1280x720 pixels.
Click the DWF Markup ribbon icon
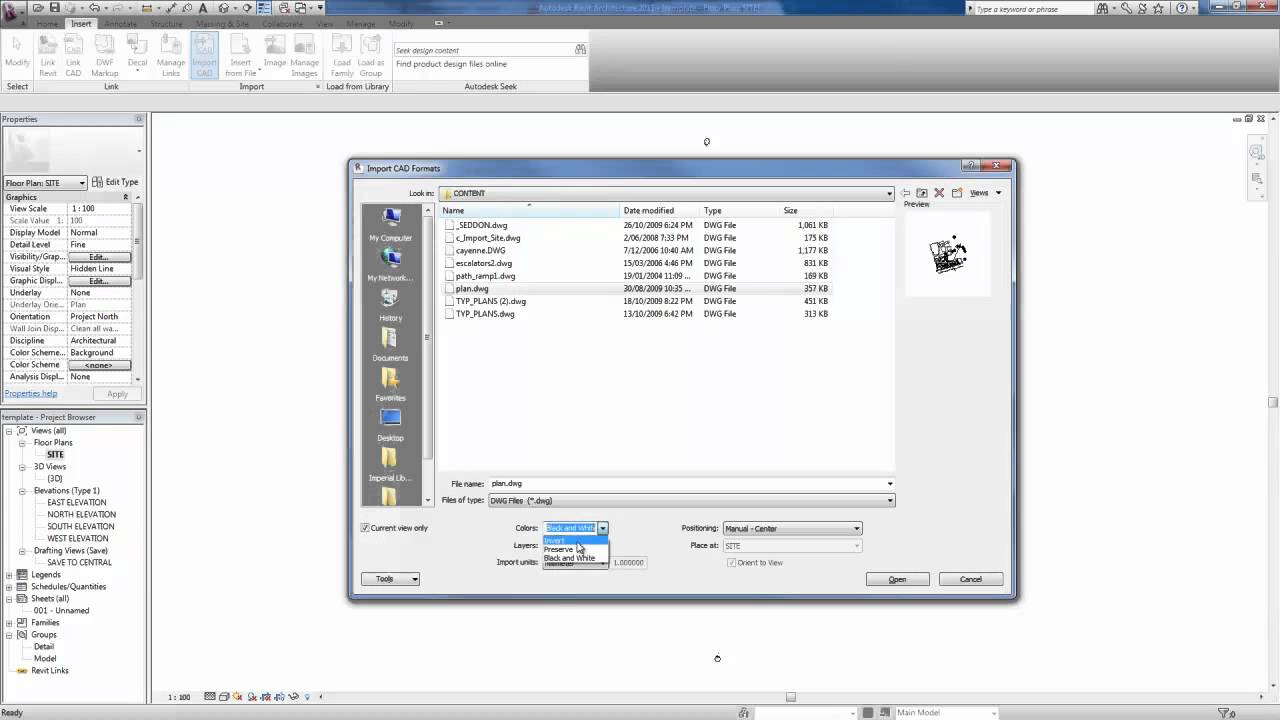(105, 56)
